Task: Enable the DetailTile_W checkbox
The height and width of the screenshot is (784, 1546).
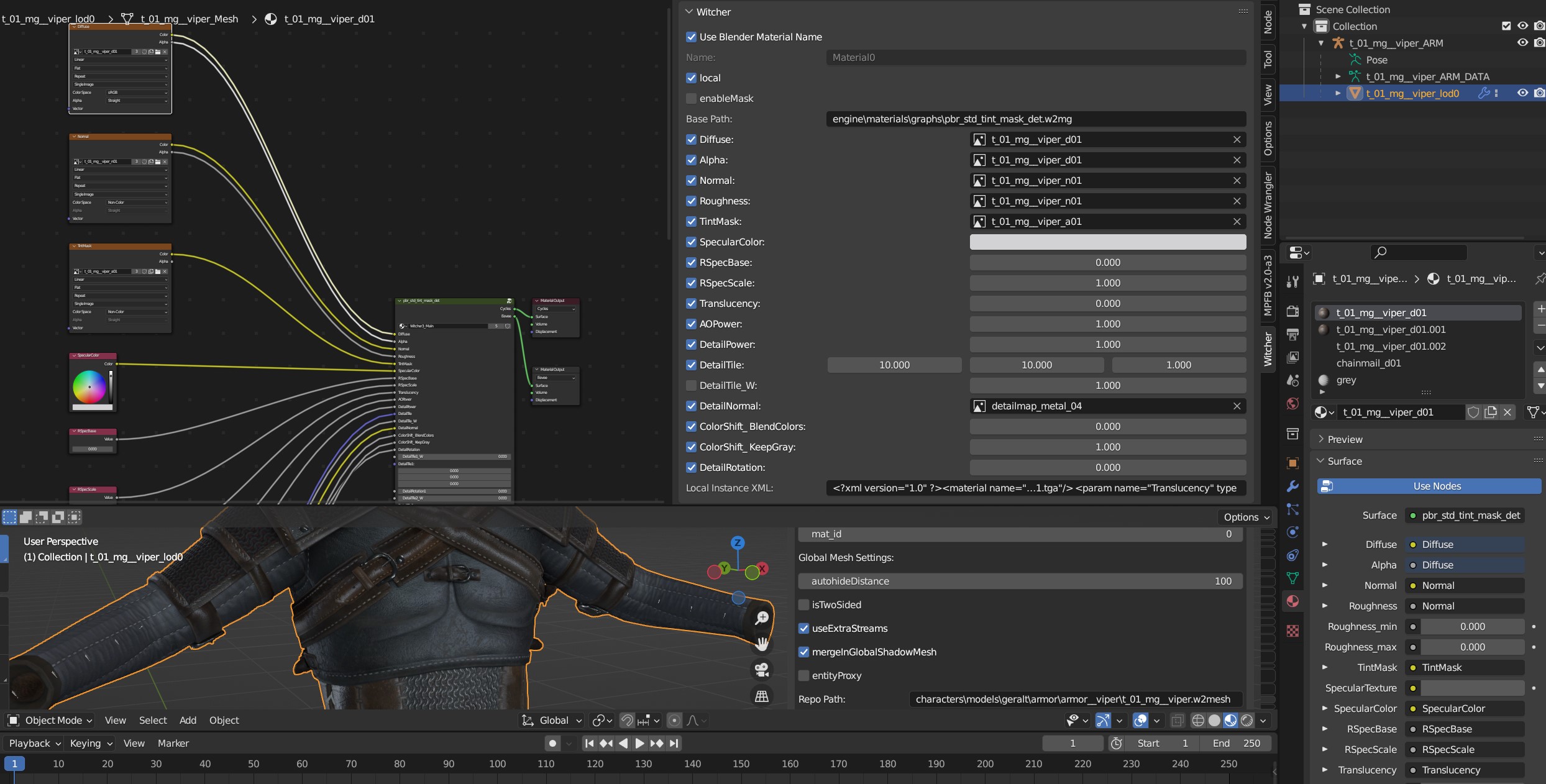Action: (x=691, y=385)
